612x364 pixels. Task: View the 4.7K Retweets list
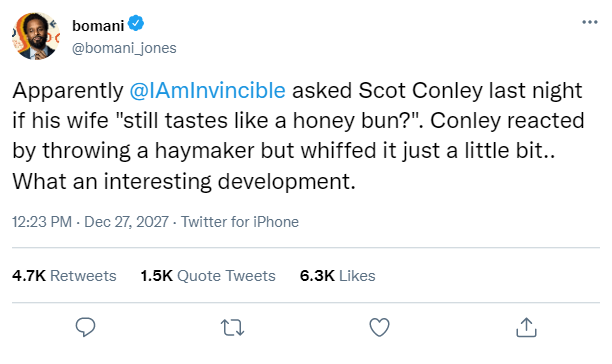coord(64,275)
